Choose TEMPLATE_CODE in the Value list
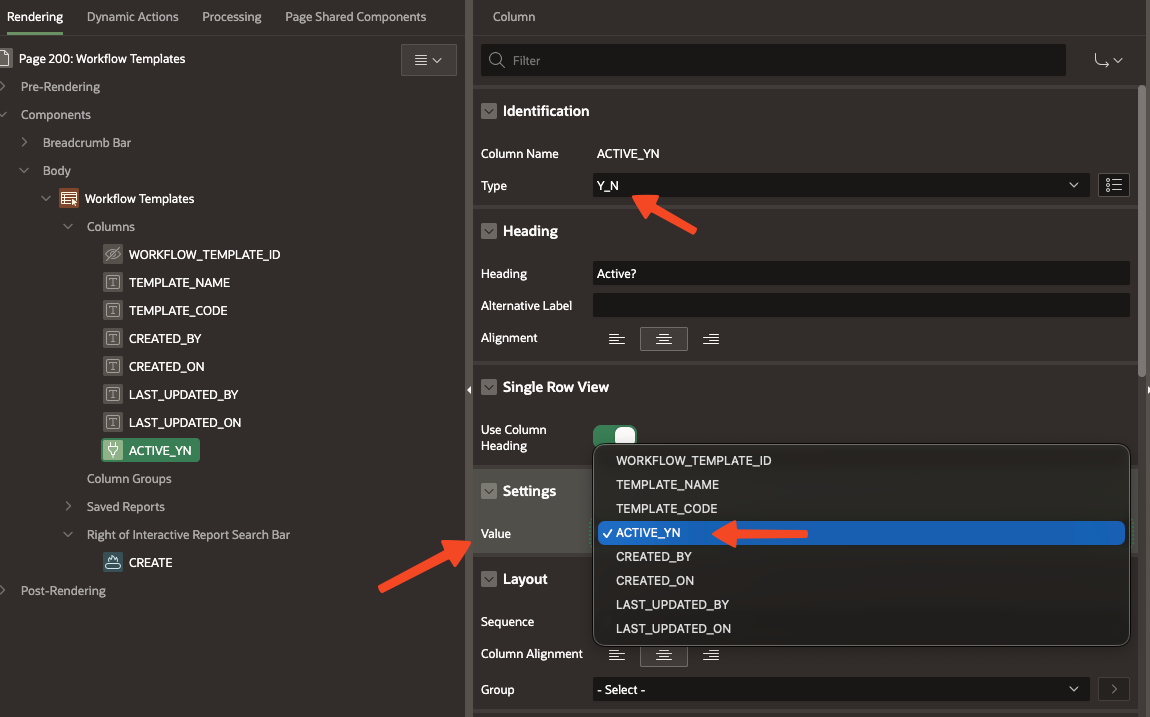 (861, 509)
